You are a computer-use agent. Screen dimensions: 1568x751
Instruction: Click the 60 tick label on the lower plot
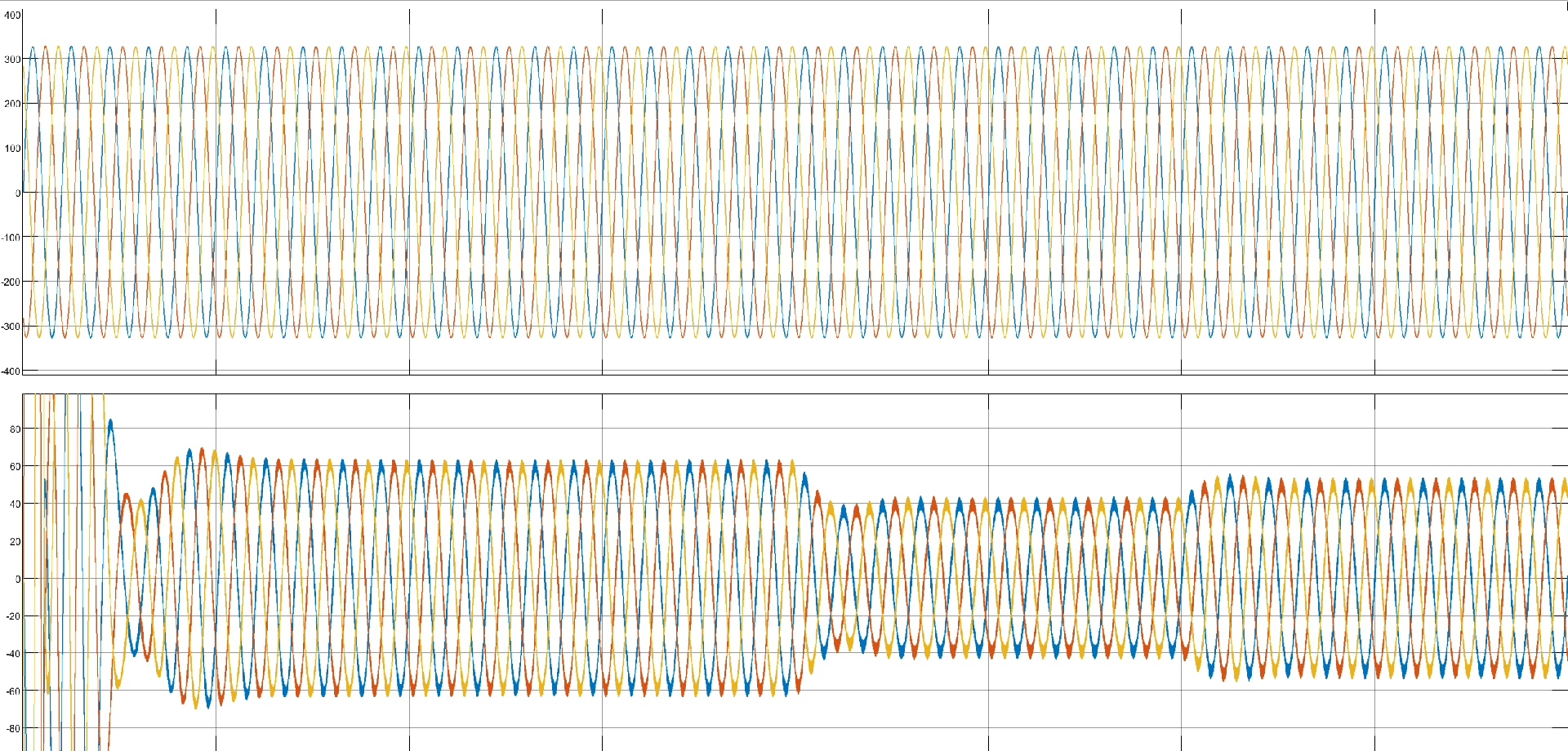[x=16, y=466]
